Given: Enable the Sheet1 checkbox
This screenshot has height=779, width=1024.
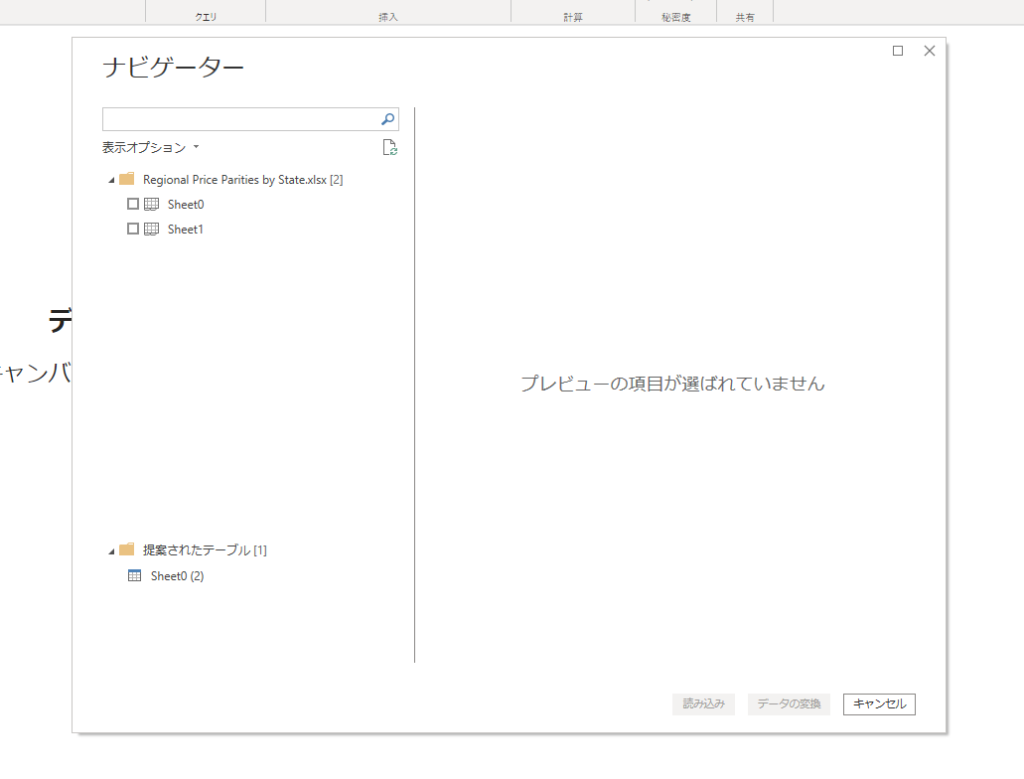Looking at the screenshot, I should (x=133, y=229).
